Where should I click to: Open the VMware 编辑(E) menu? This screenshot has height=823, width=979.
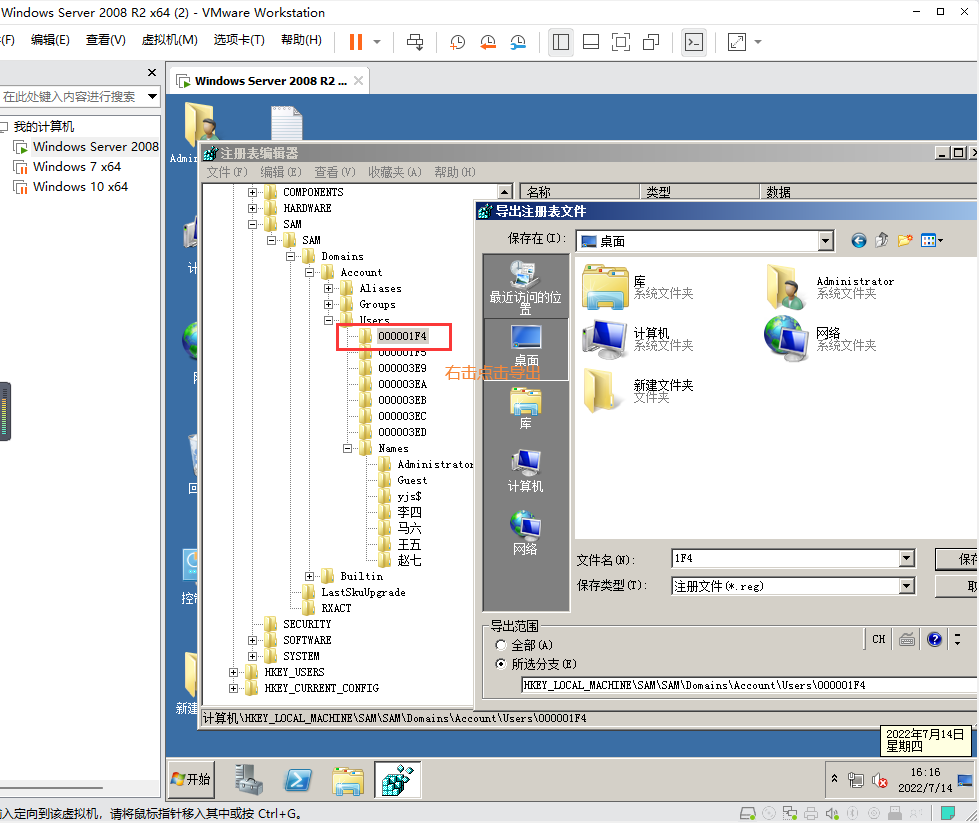tap(50, 40)
